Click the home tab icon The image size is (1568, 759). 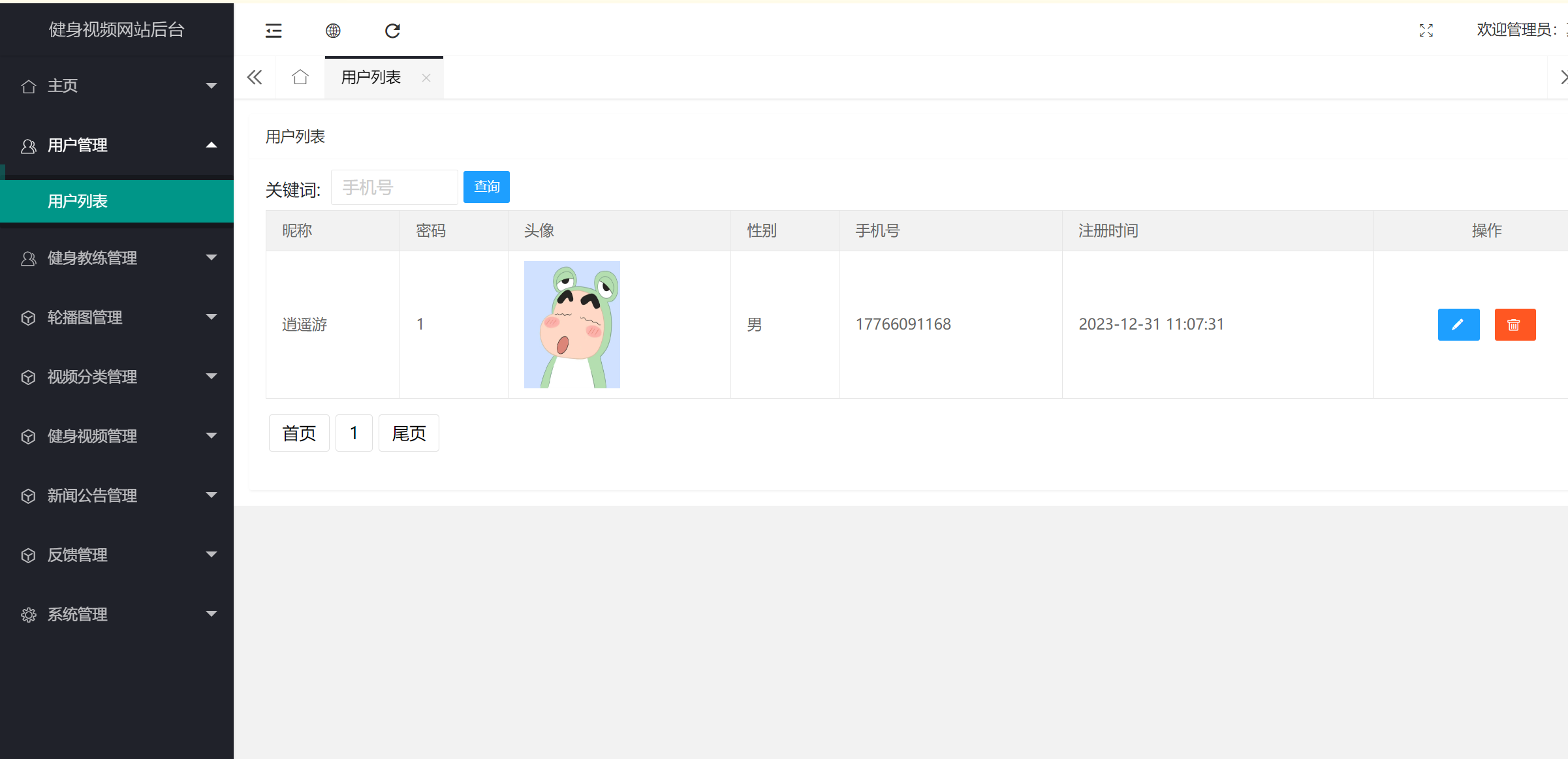coord(300,78)
